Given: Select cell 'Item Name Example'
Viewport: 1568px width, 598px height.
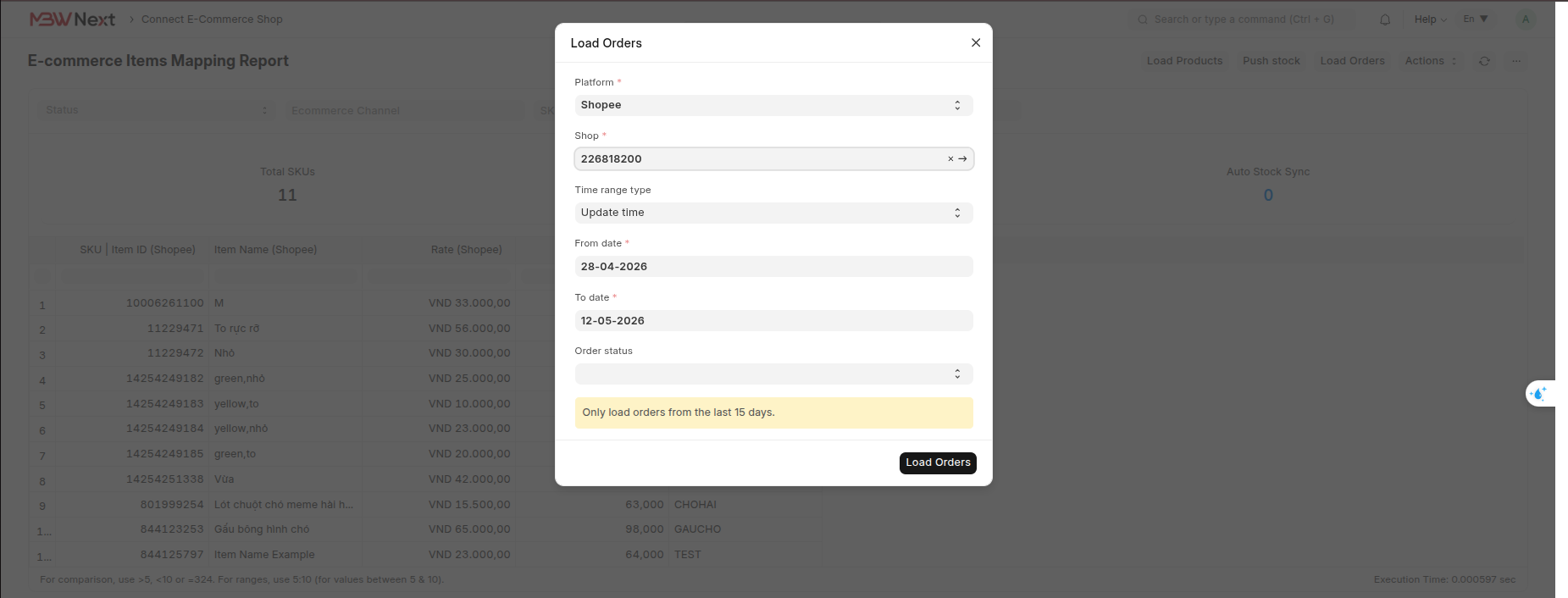Looking at the screenshot, I should (x=285, y=555).
